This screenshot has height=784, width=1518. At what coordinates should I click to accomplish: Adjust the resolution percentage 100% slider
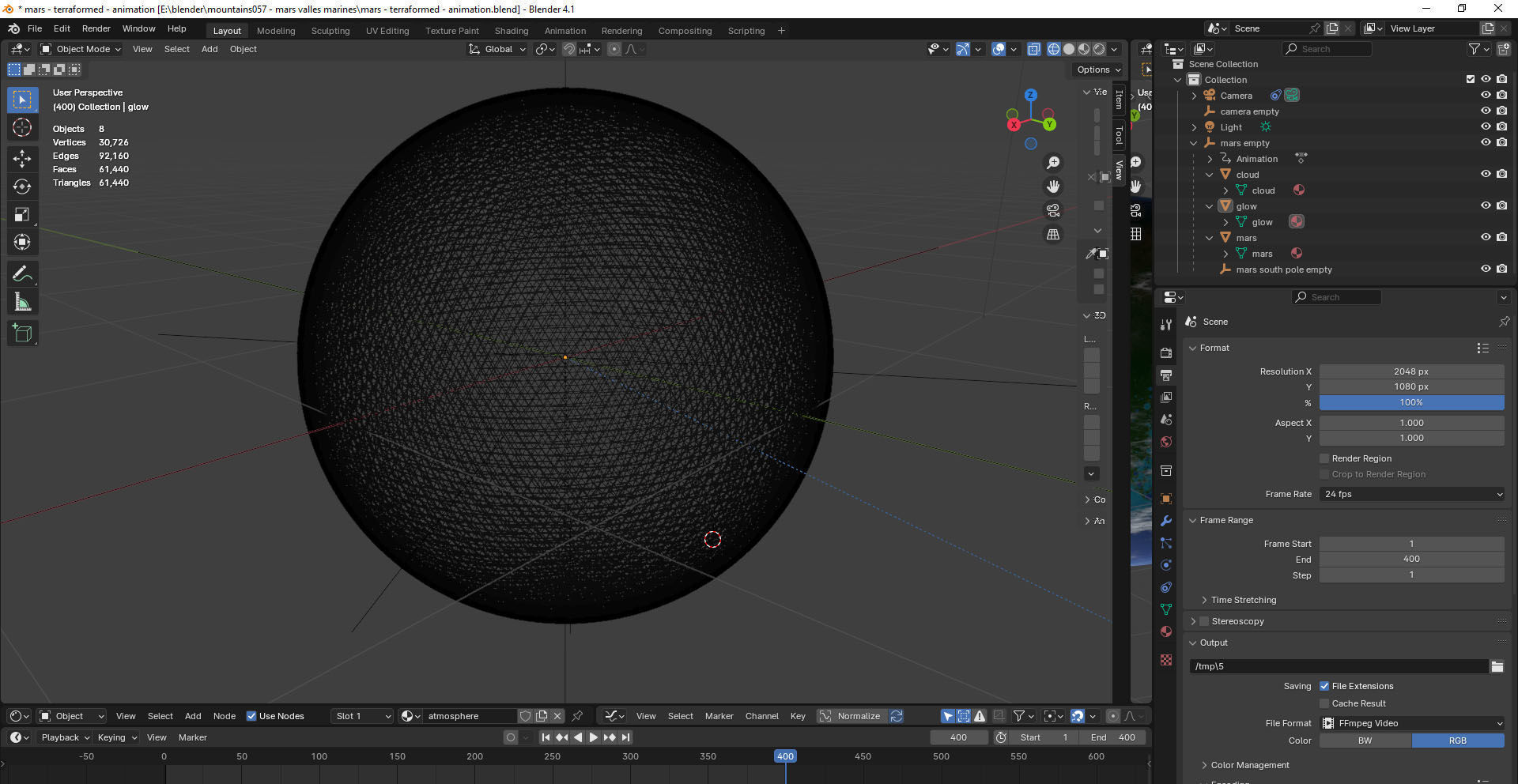(x=1412, y=402)
